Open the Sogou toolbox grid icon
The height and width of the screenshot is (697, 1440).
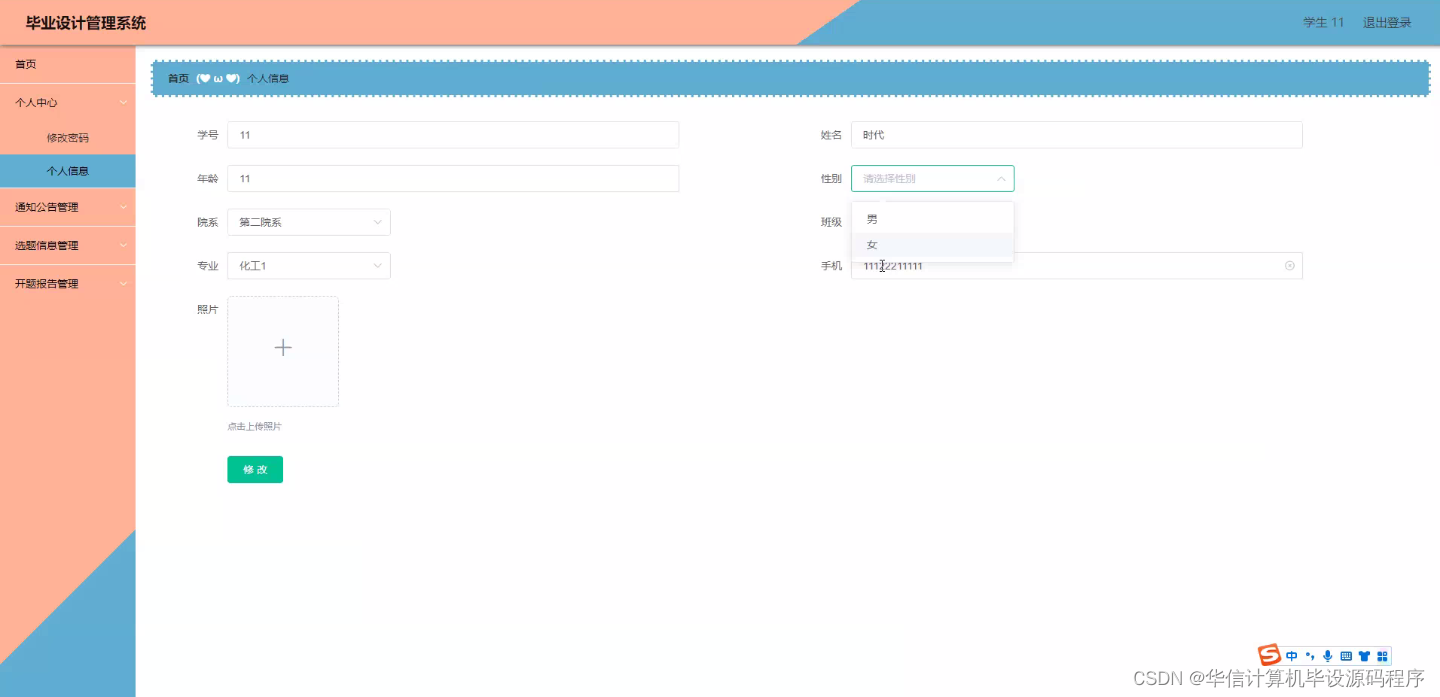coord(1382,656)
